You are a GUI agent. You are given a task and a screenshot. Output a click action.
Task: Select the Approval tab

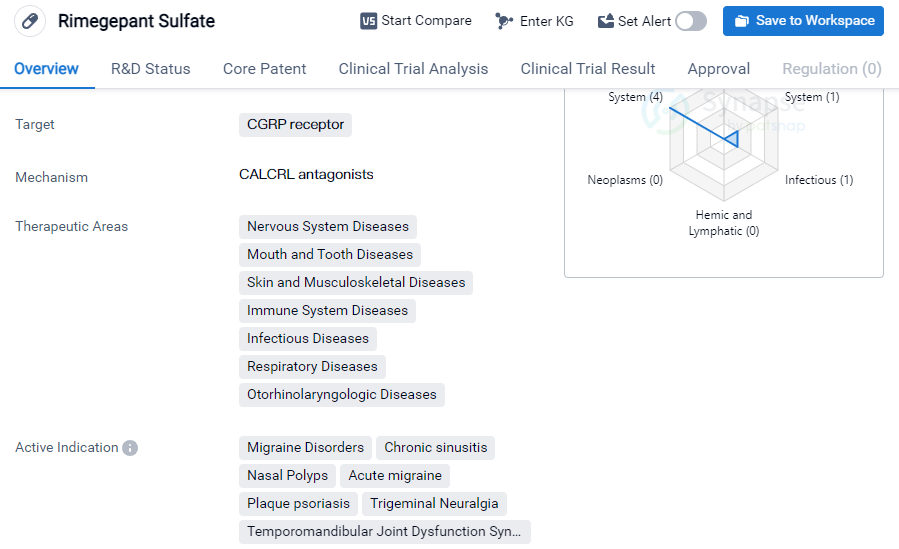[718, 69]
